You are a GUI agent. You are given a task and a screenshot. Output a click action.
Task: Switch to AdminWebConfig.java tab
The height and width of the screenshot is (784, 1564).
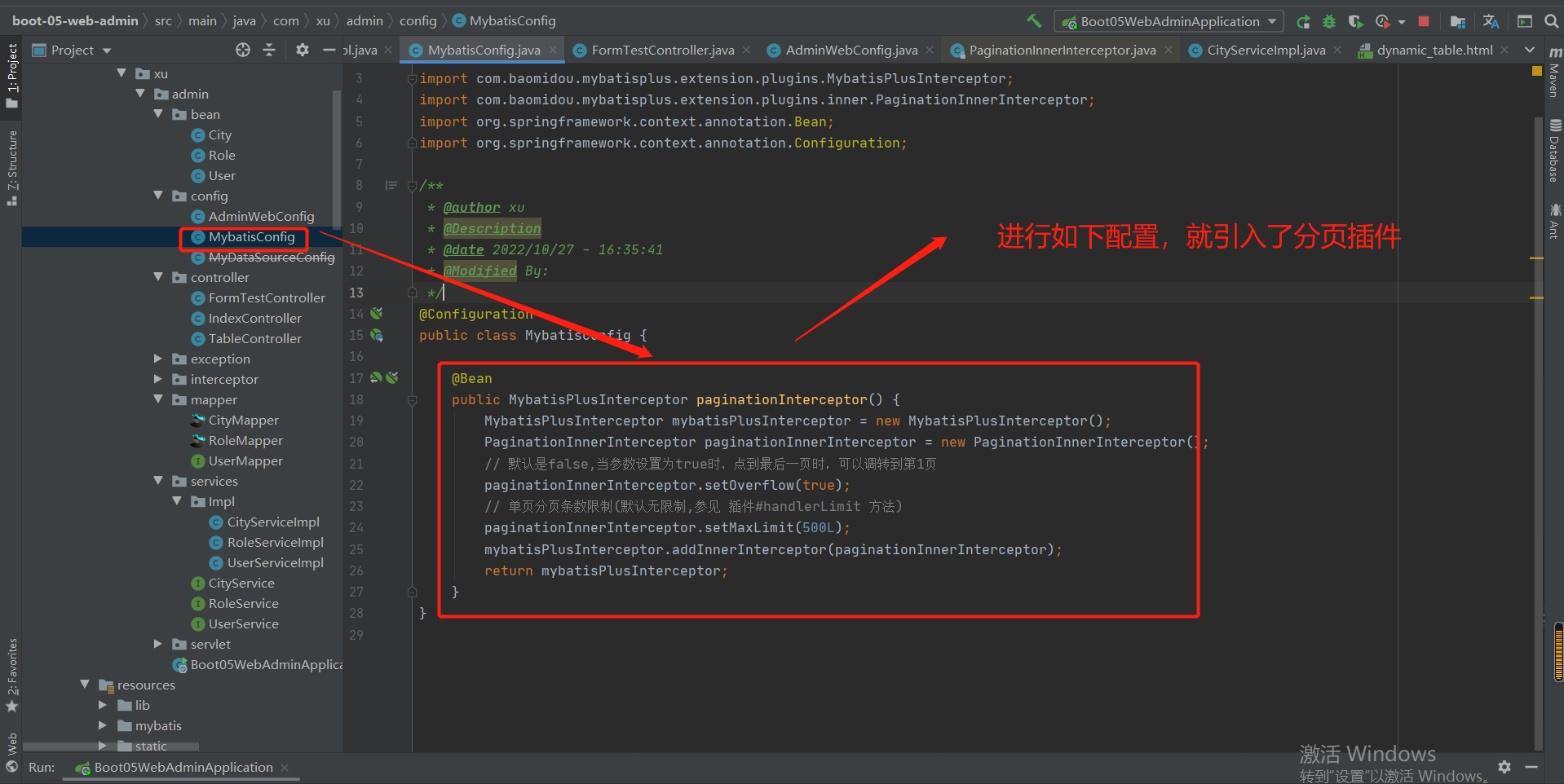click(851, 51)
